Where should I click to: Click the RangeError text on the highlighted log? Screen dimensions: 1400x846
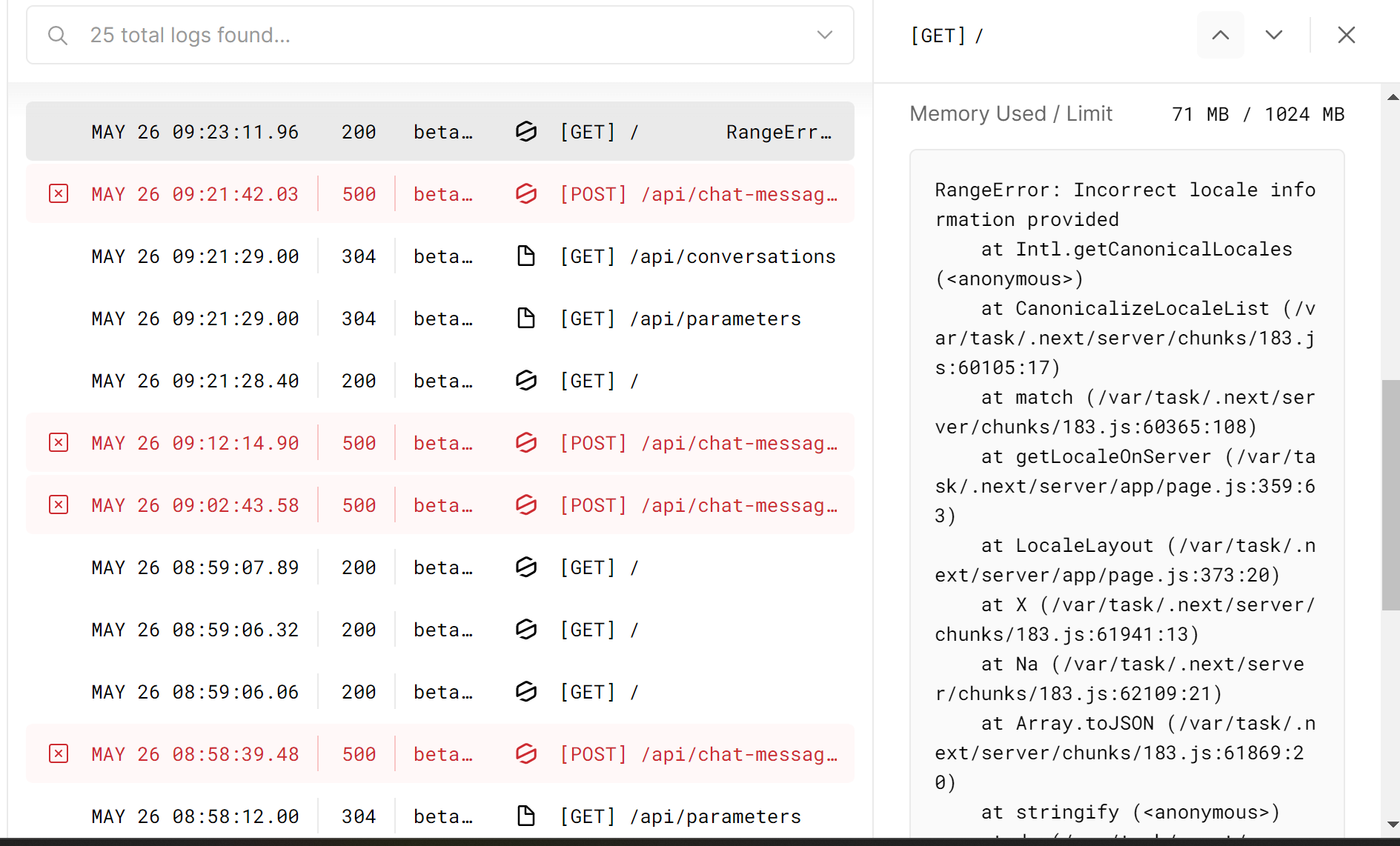click(x=778, y=131)
